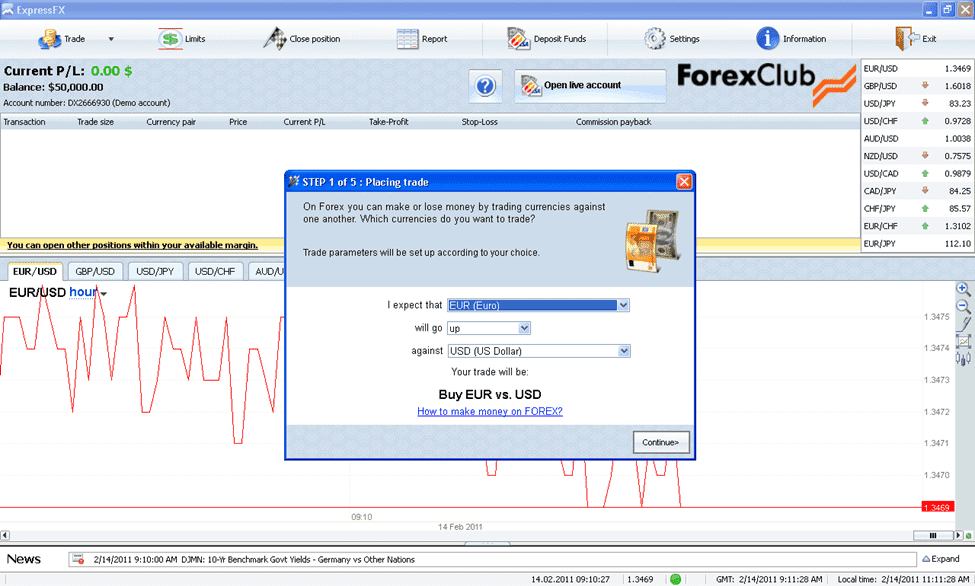Click the chart zoom in magnifier

[963, 289]
